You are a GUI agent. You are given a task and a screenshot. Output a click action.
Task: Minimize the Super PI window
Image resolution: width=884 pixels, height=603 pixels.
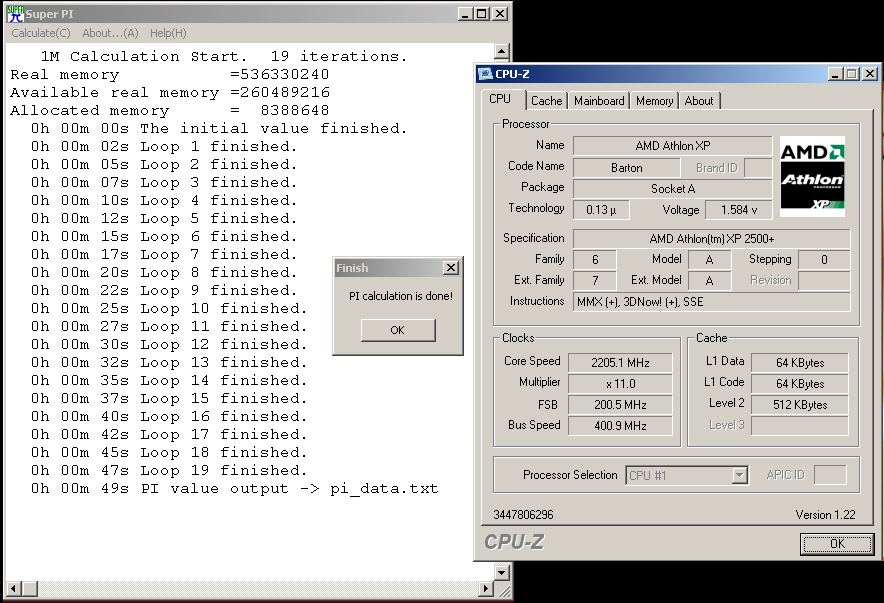[465, 14]
